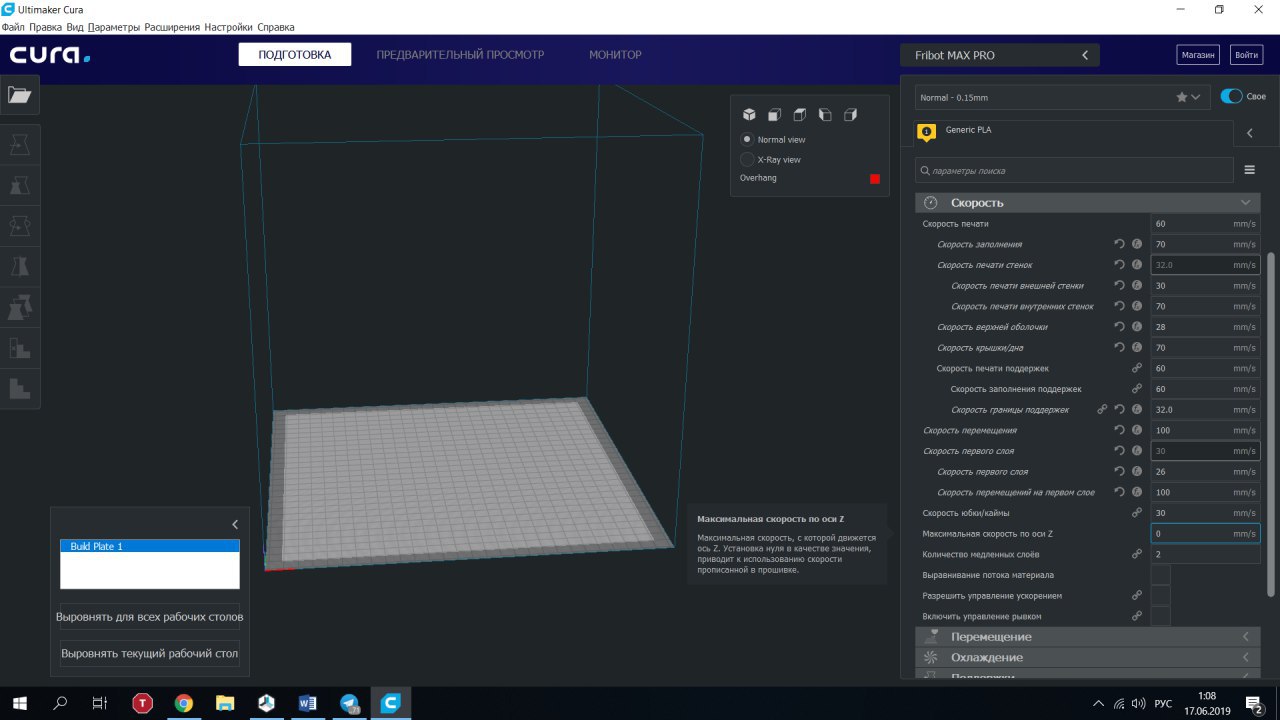The image size is (1280, 720).
Task: Click link icon beside Скорость юбки/каймы
Action: pos(1137,513)
